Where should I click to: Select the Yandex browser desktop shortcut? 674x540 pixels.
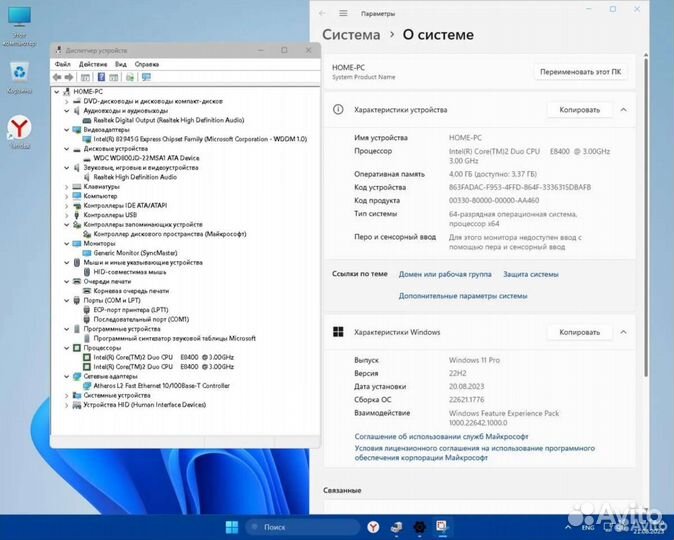pos(19,132)
